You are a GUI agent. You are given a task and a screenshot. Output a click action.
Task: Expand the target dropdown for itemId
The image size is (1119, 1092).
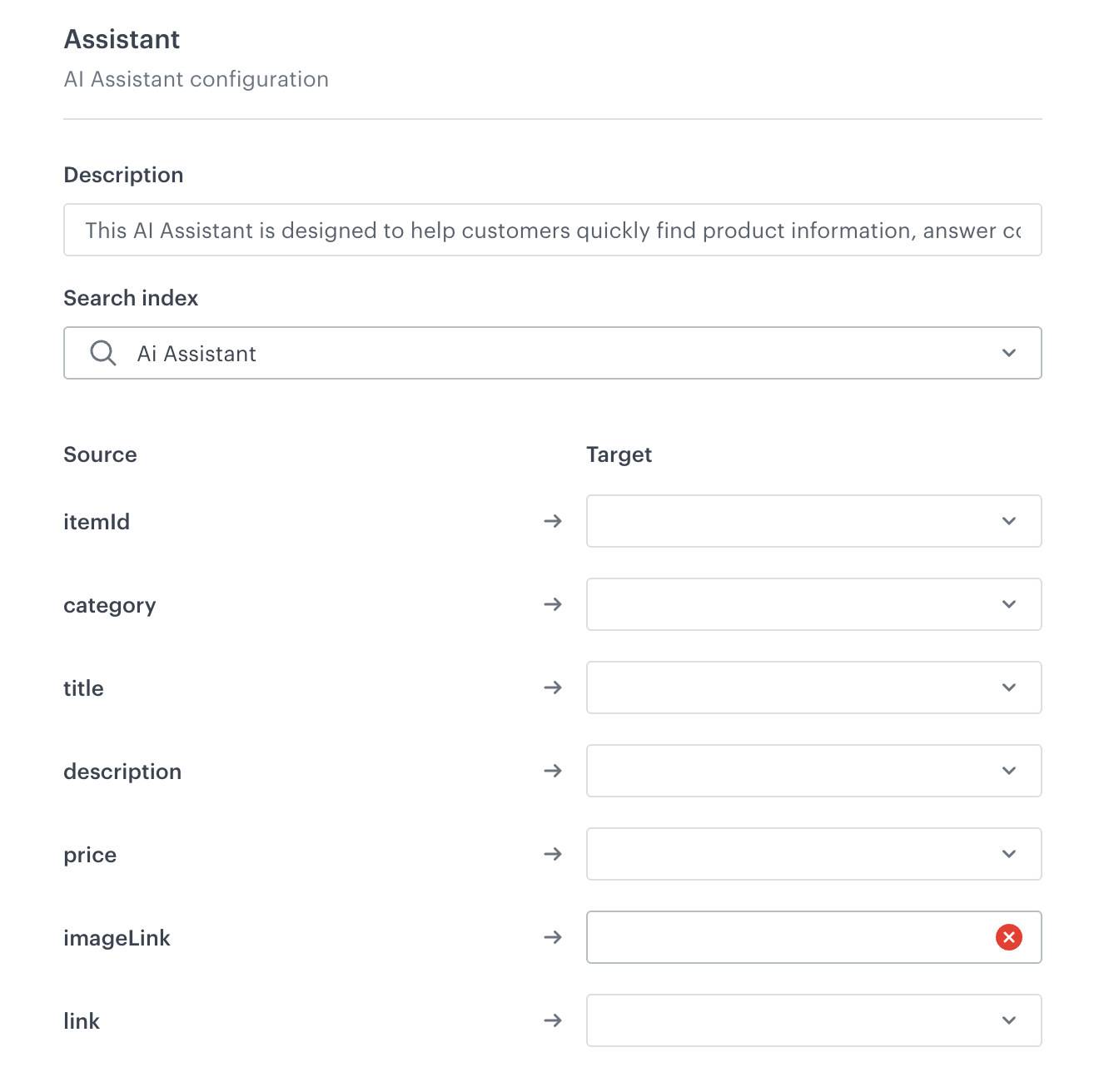[x=1009, y=521]
